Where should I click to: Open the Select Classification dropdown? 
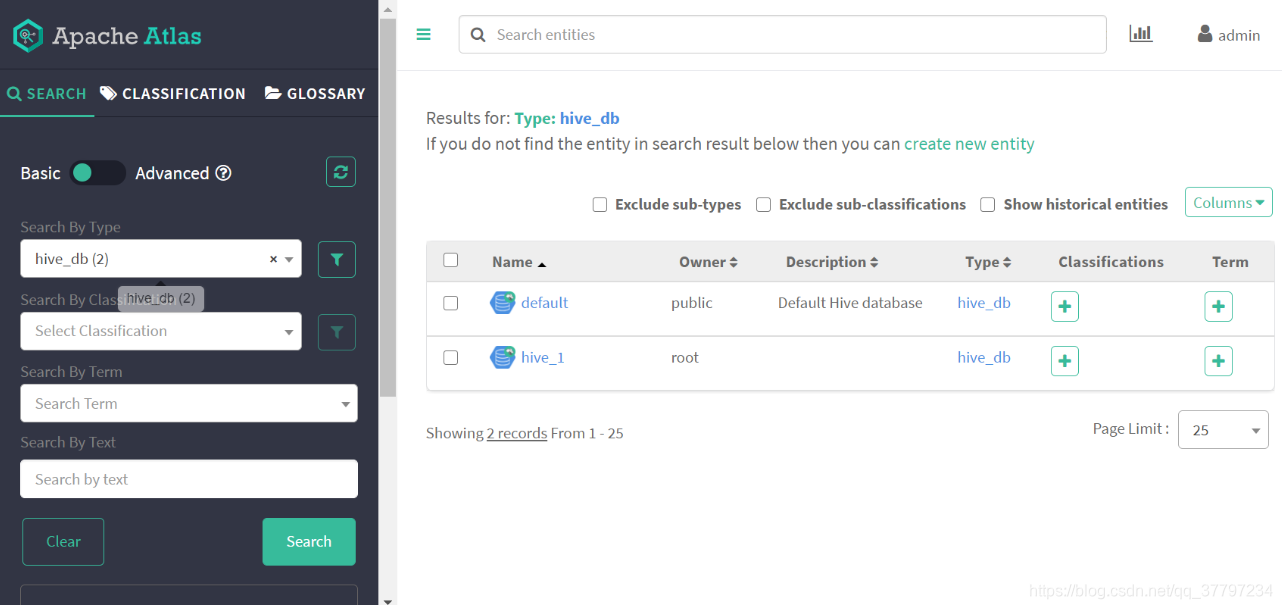point(161,331)
